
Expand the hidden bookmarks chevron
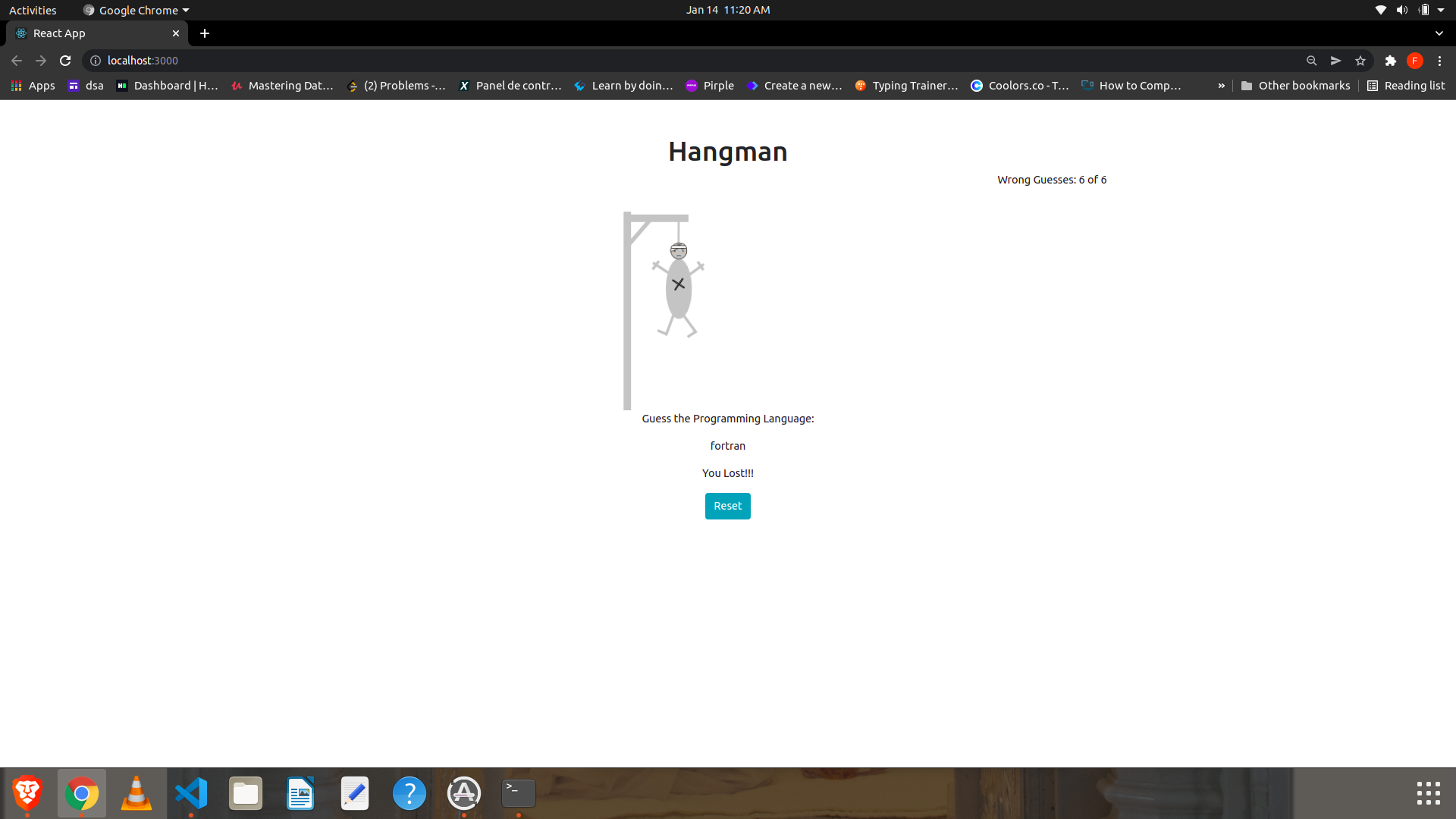[x=1221, y=86]
